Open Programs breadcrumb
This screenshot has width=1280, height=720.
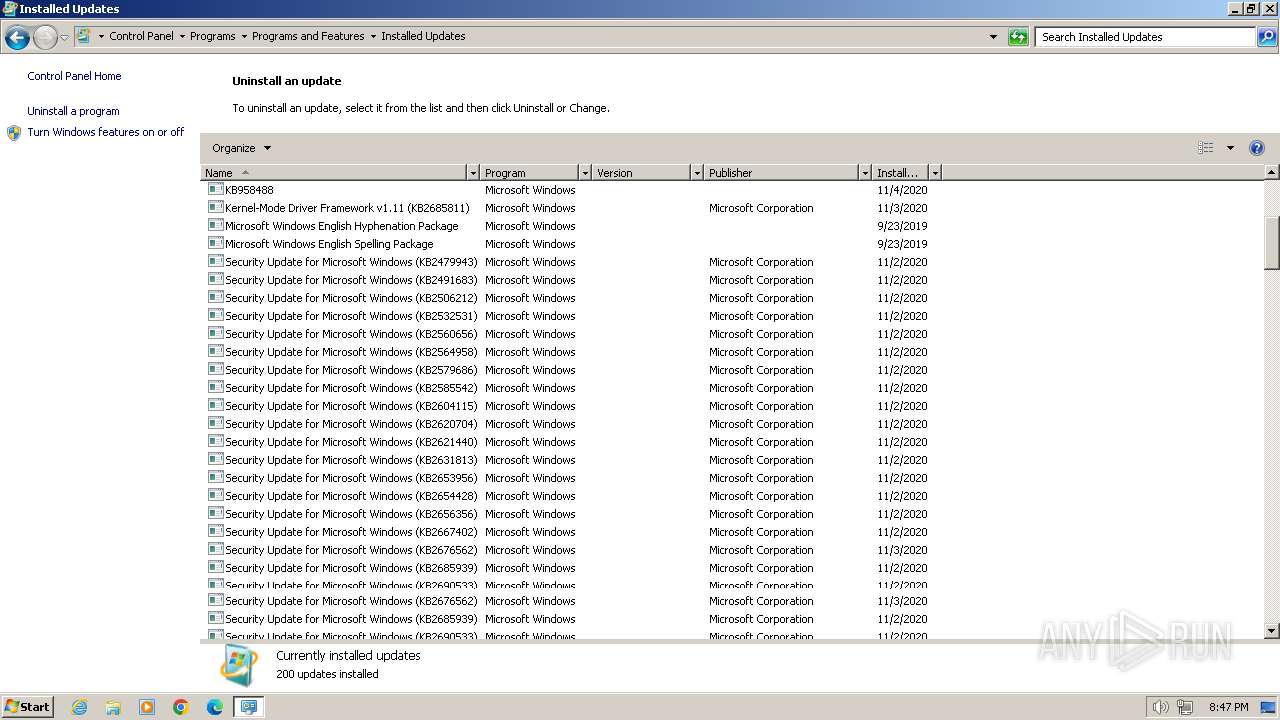(x=213, y=36)
